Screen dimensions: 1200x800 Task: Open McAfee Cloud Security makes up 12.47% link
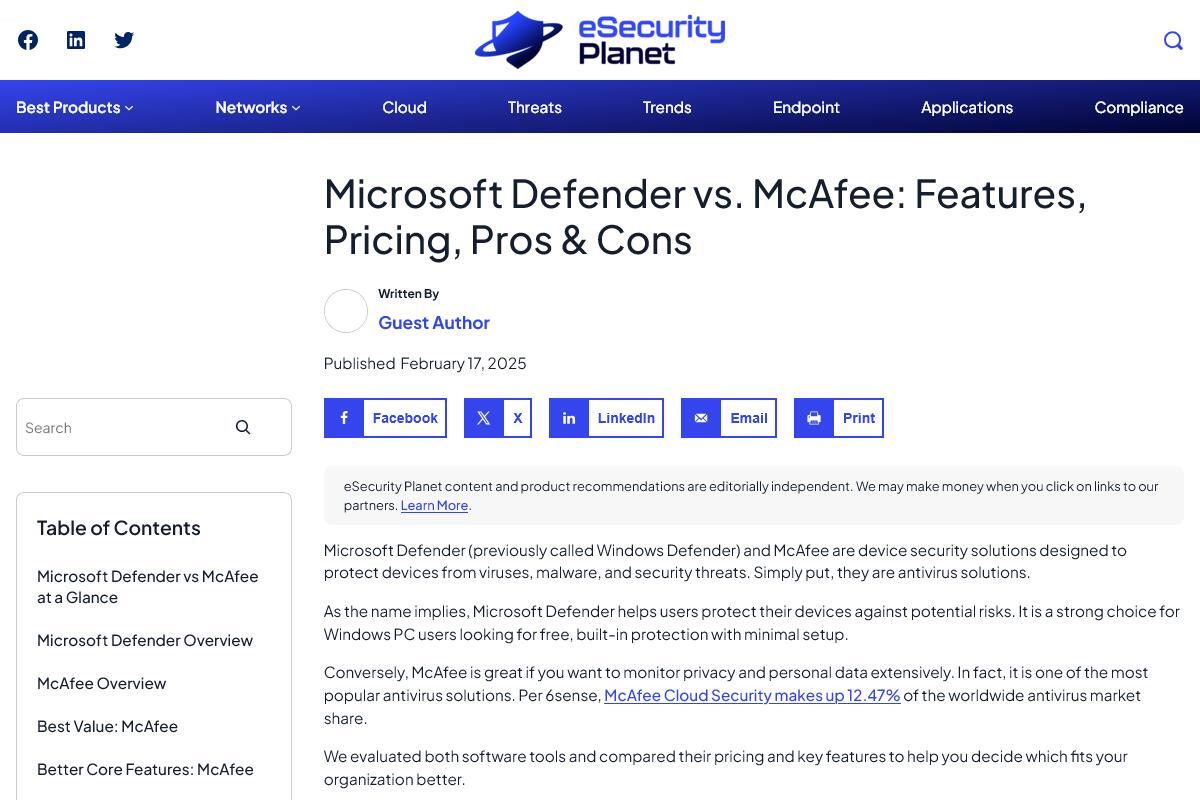pos(752,695)
